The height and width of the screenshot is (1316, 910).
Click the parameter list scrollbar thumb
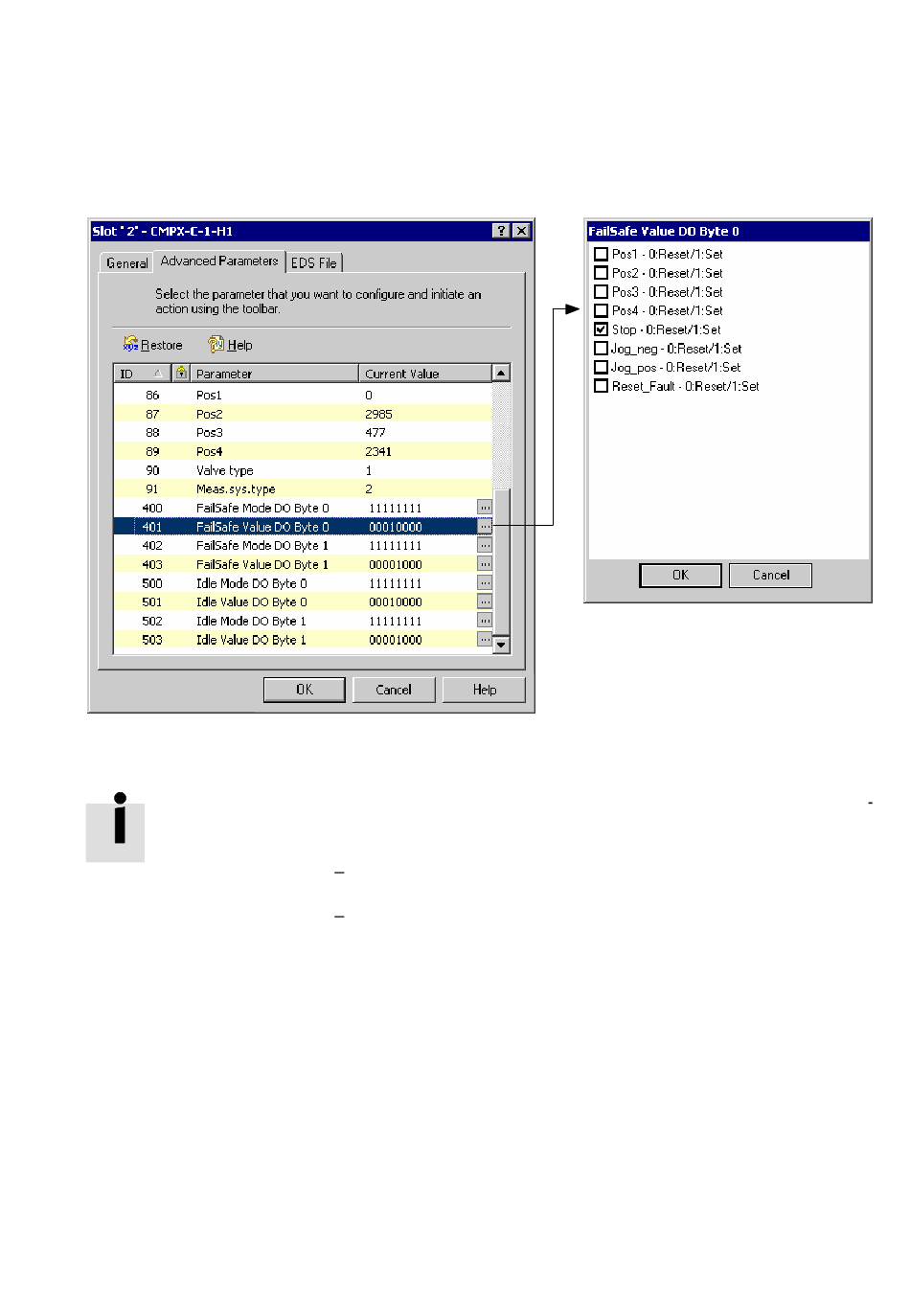point(501,560)
